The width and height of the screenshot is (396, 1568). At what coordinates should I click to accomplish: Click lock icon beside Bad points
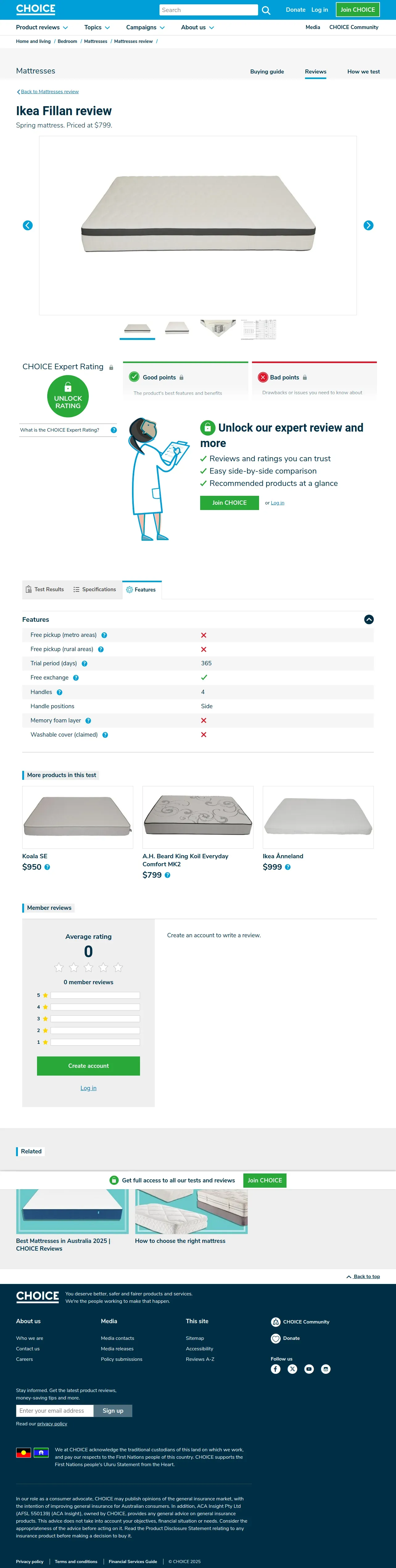pos(305,377)
